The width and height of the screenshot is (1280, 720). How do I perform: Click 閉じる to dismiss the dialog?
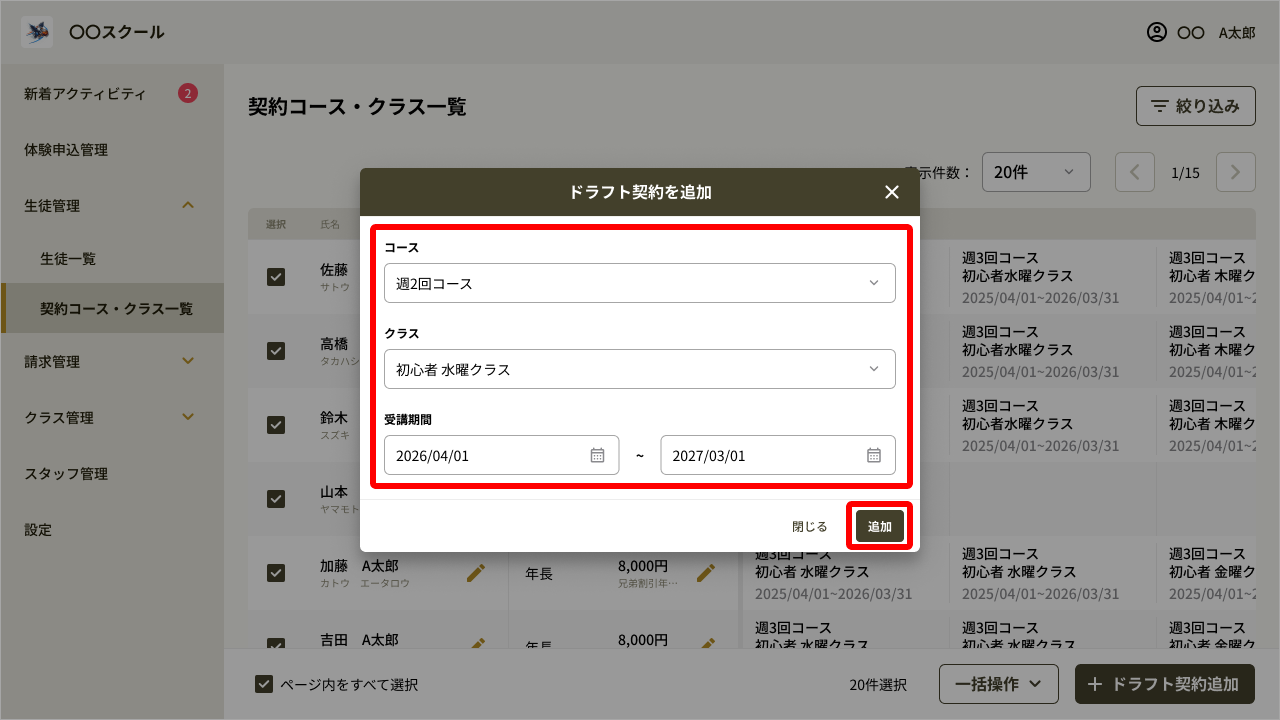click(809, 524)
